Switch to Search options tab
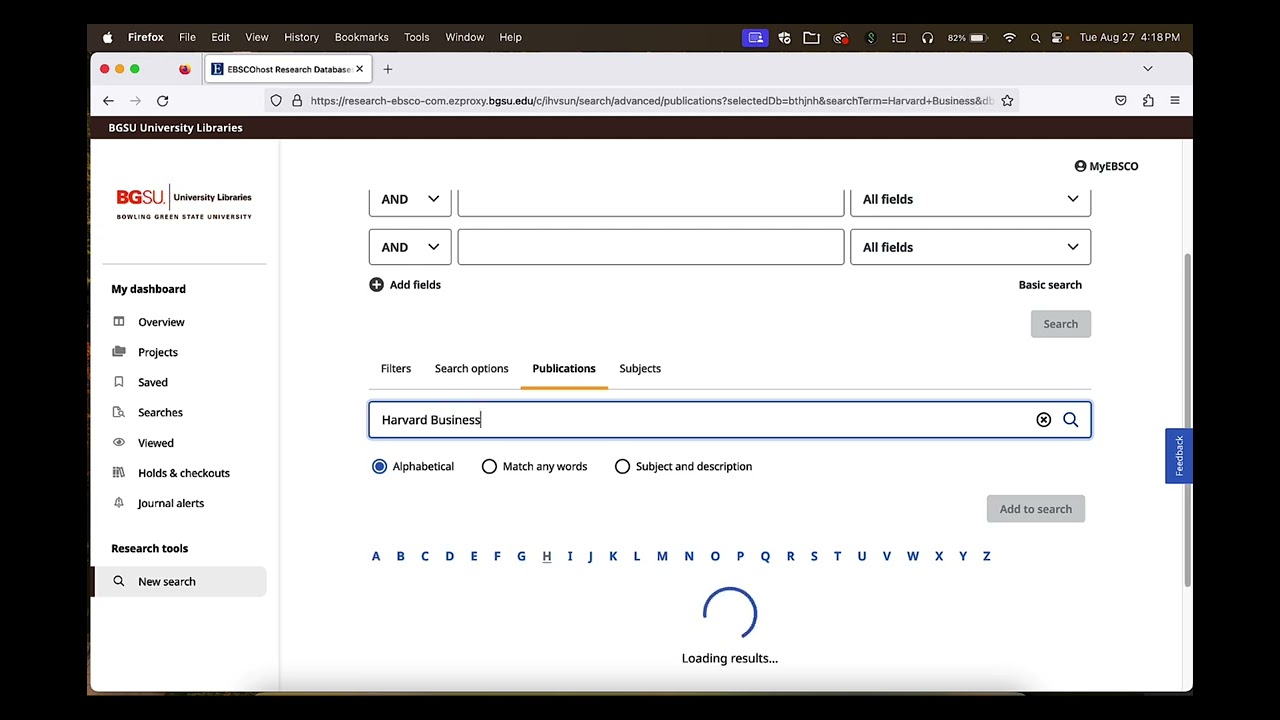This screenshot has height=720, width=1280. tap(472, 368)
